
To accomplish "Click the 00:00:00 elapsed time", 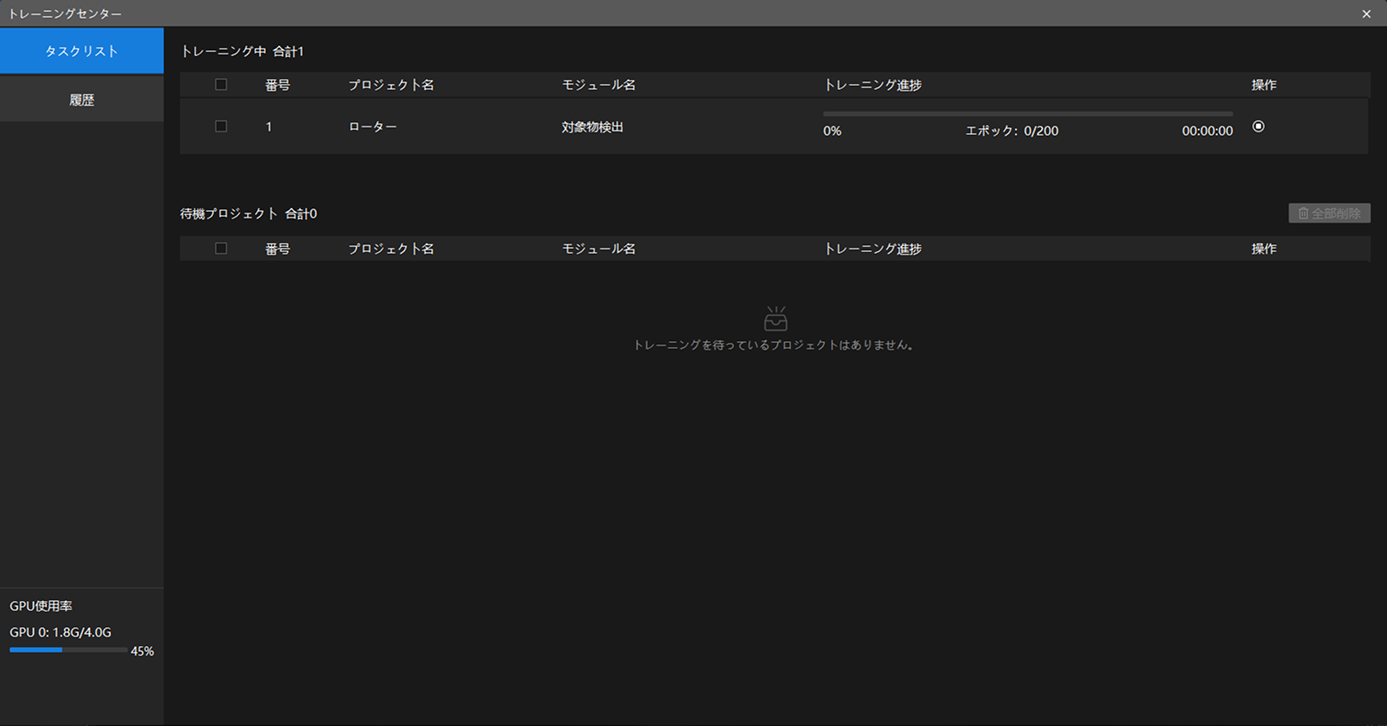I will (1207, 131).
